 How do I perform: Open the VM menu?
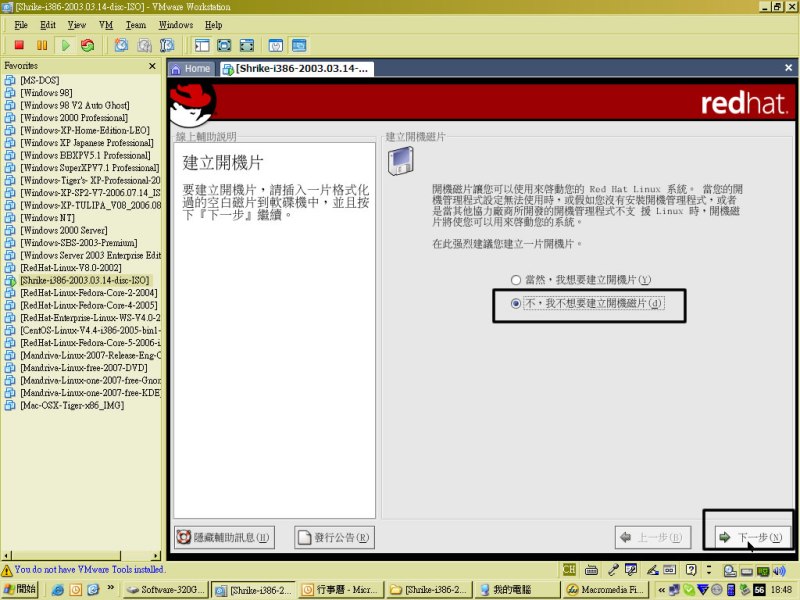106,24
